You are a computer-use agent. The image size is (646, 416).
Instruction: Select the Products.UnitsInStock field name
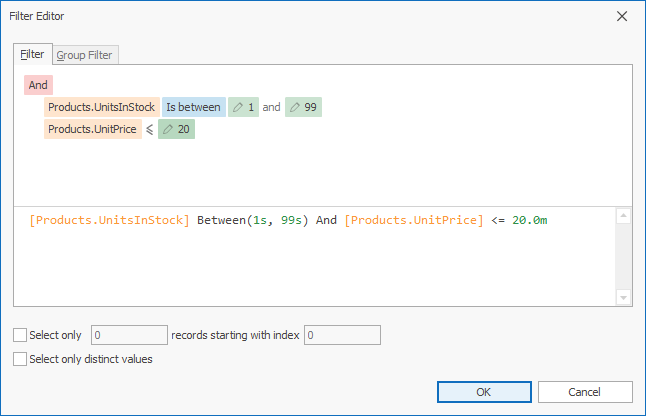(101, 107)
